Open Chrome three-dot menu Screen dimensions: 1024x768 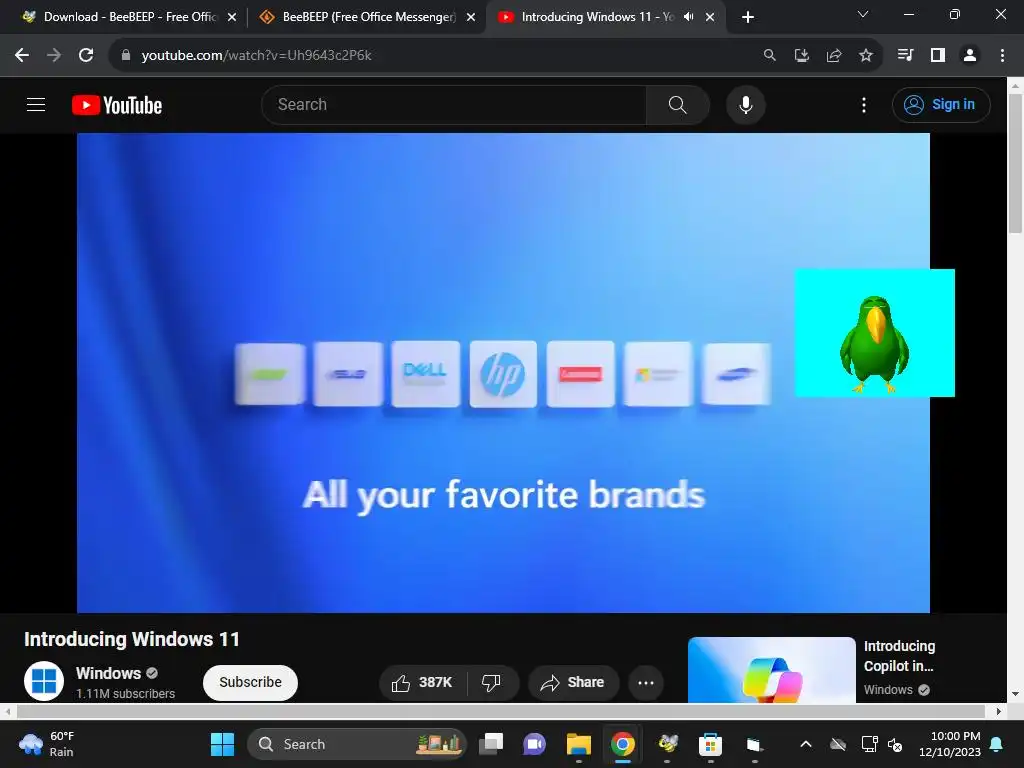[x=1002, y=56]
